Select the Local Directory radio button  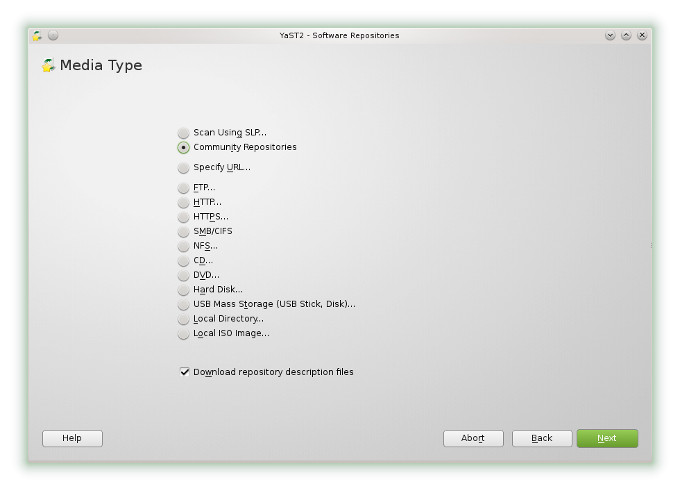[x=183, y=320]
